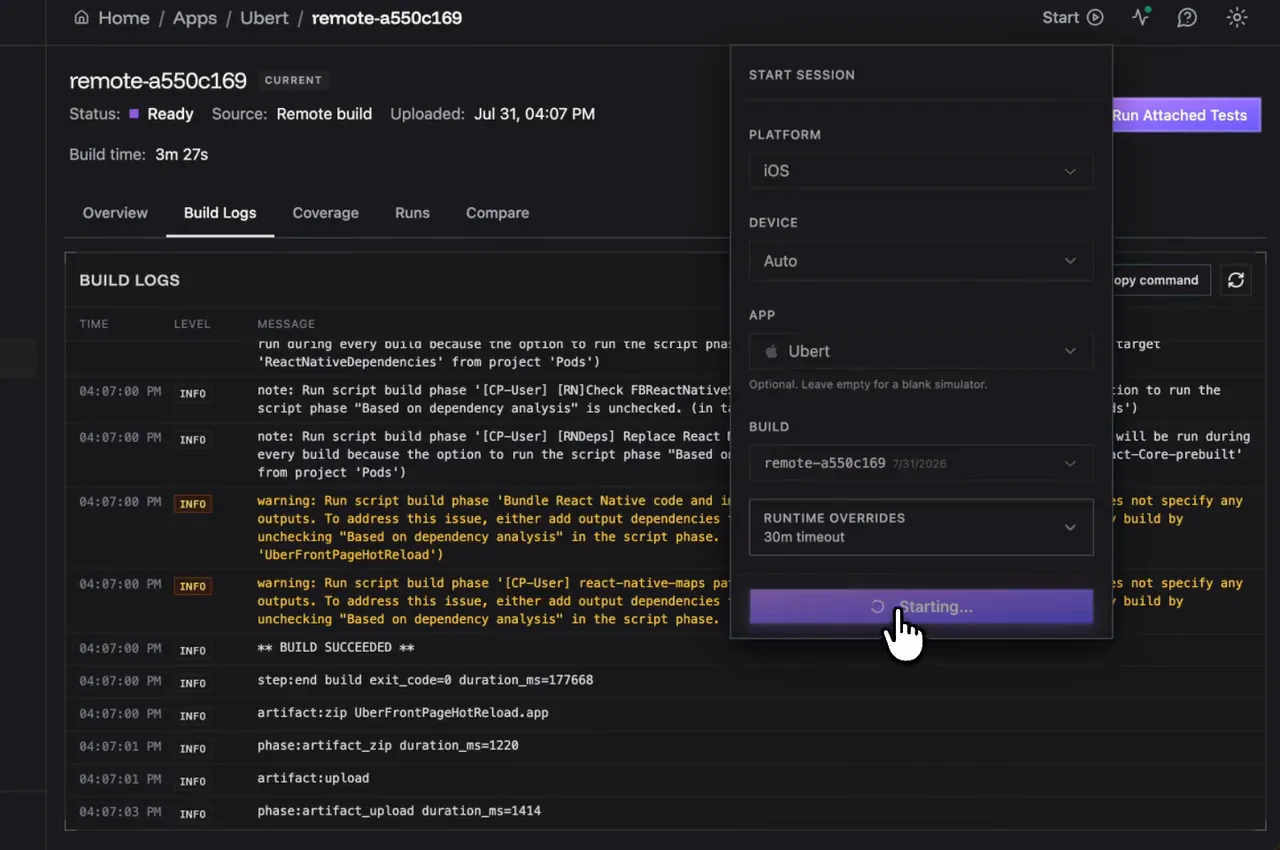Open the Device dropdown showing Auto
Image resolution: width=1280 pixels, height=850 pixels.
921,261
